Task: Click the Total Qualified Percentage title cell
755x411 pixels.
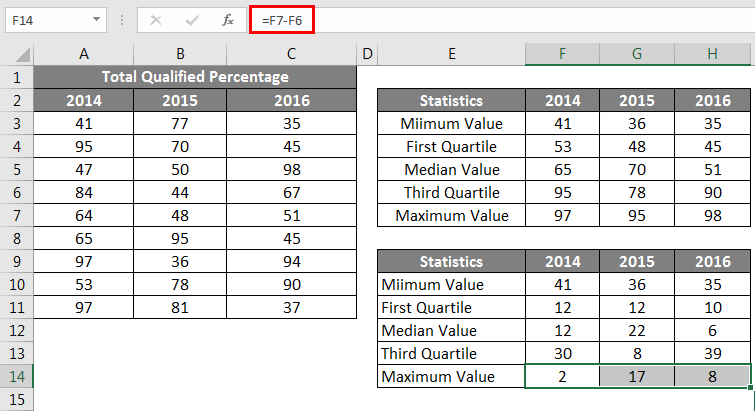Action: [195, 77]
